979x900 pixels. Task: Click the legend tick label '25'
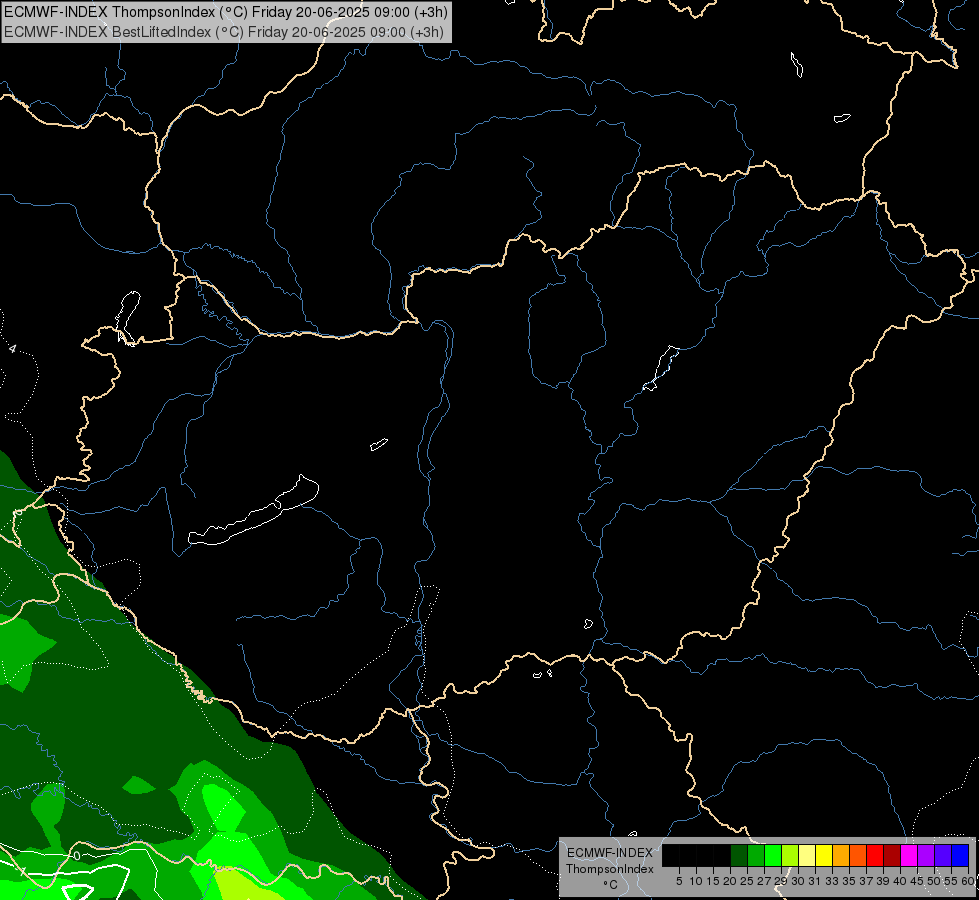747,881
